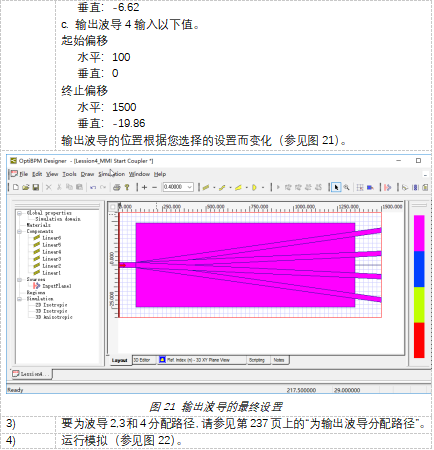This screenshot has width=434, height=450.
Task: Select Materials in project tree
Action: click(38, 225)
